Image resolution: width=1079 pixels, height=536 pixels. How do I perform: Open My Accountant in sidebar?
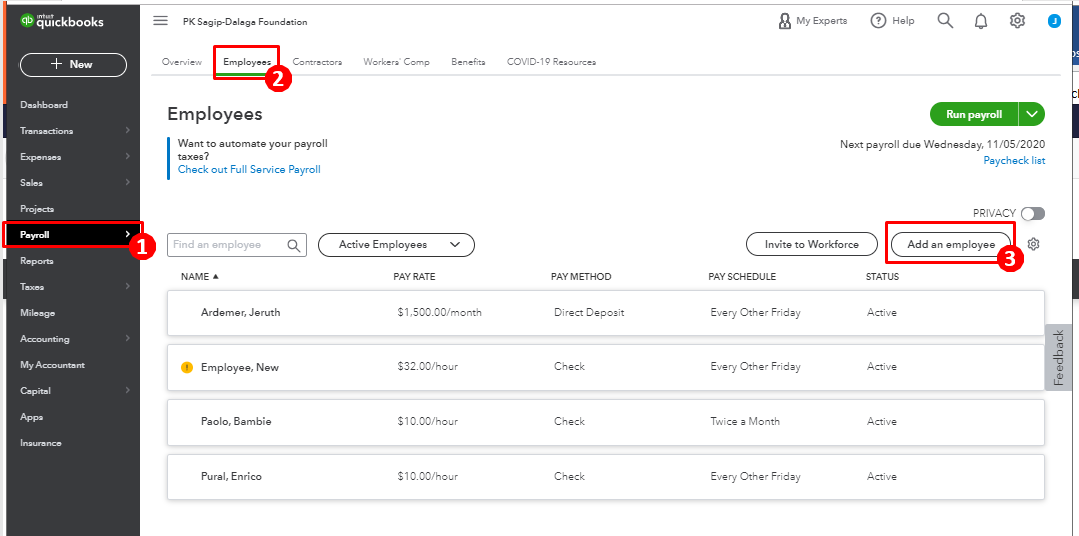coord(52,365)
